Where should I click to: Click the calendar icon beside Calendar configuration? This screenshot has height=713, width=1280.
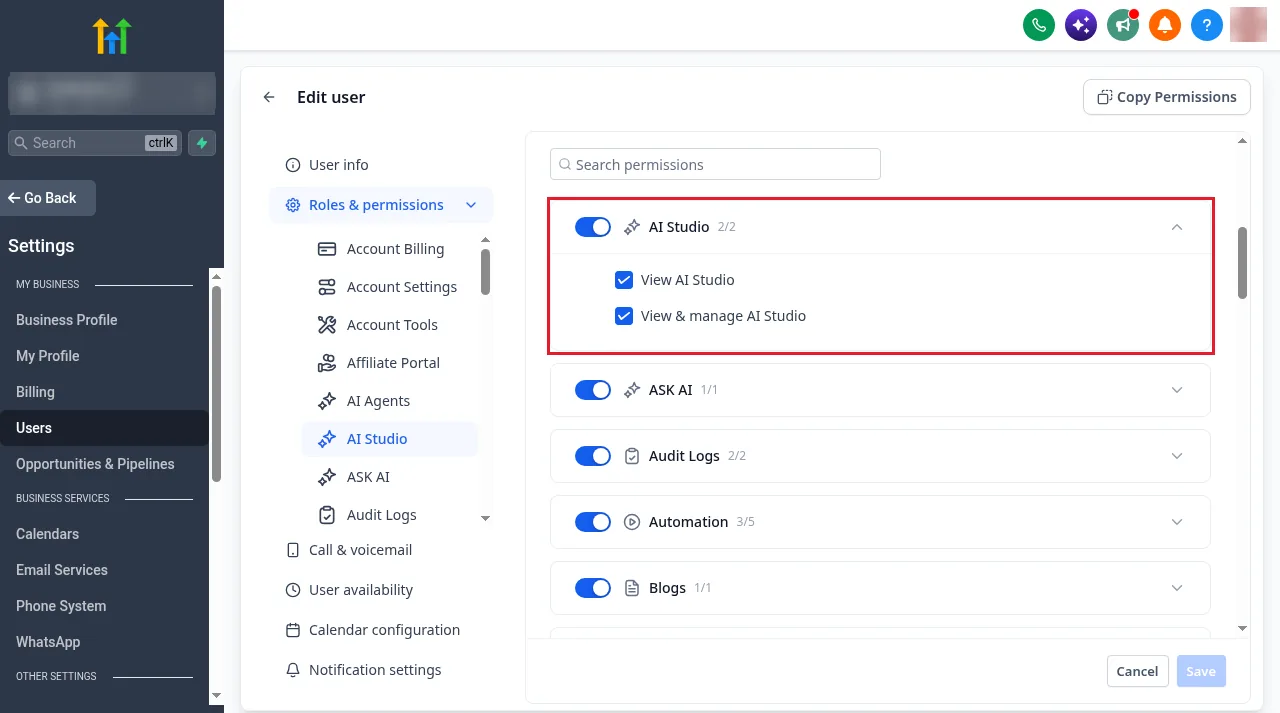293,630
